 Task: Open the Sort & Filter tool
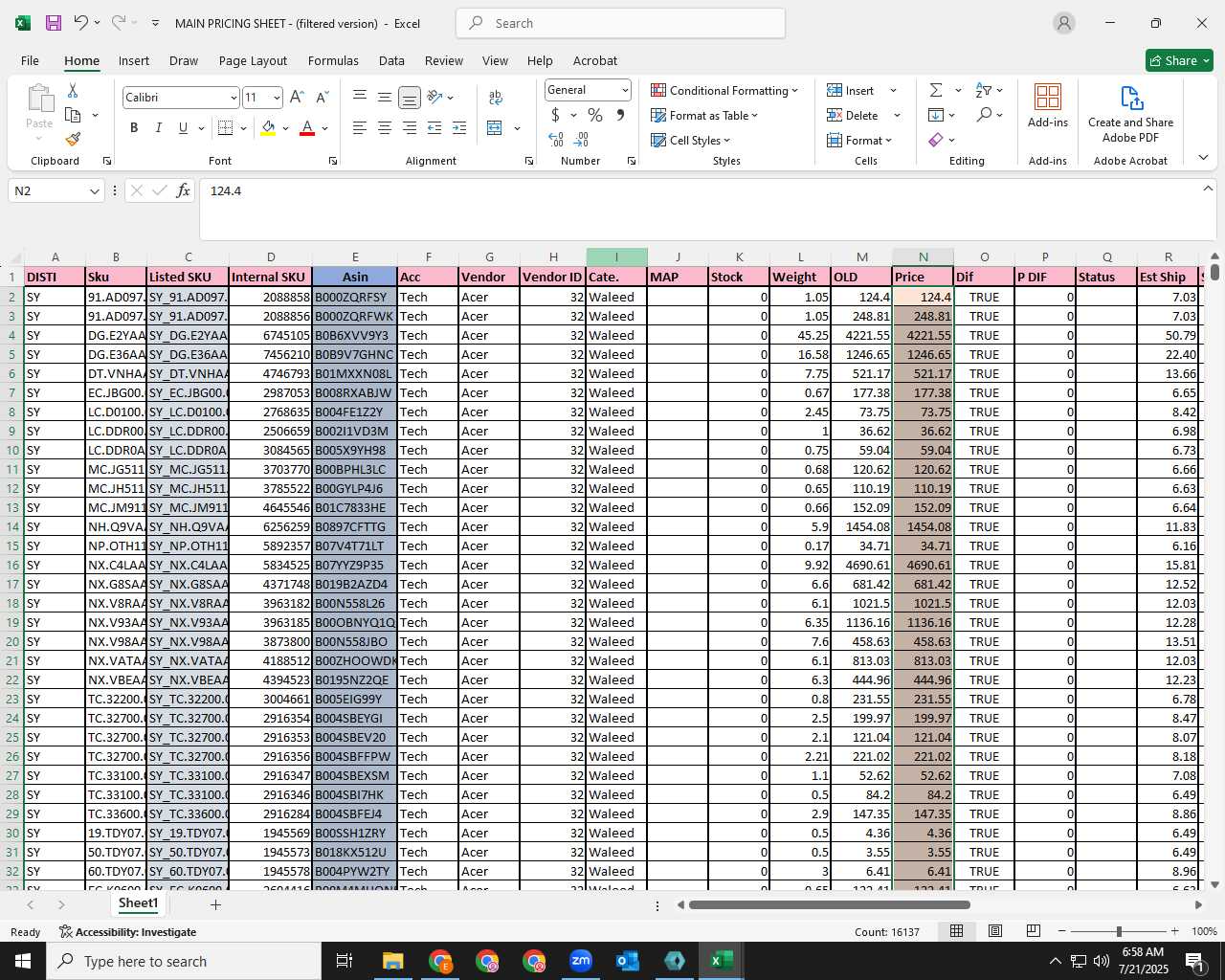984,90
